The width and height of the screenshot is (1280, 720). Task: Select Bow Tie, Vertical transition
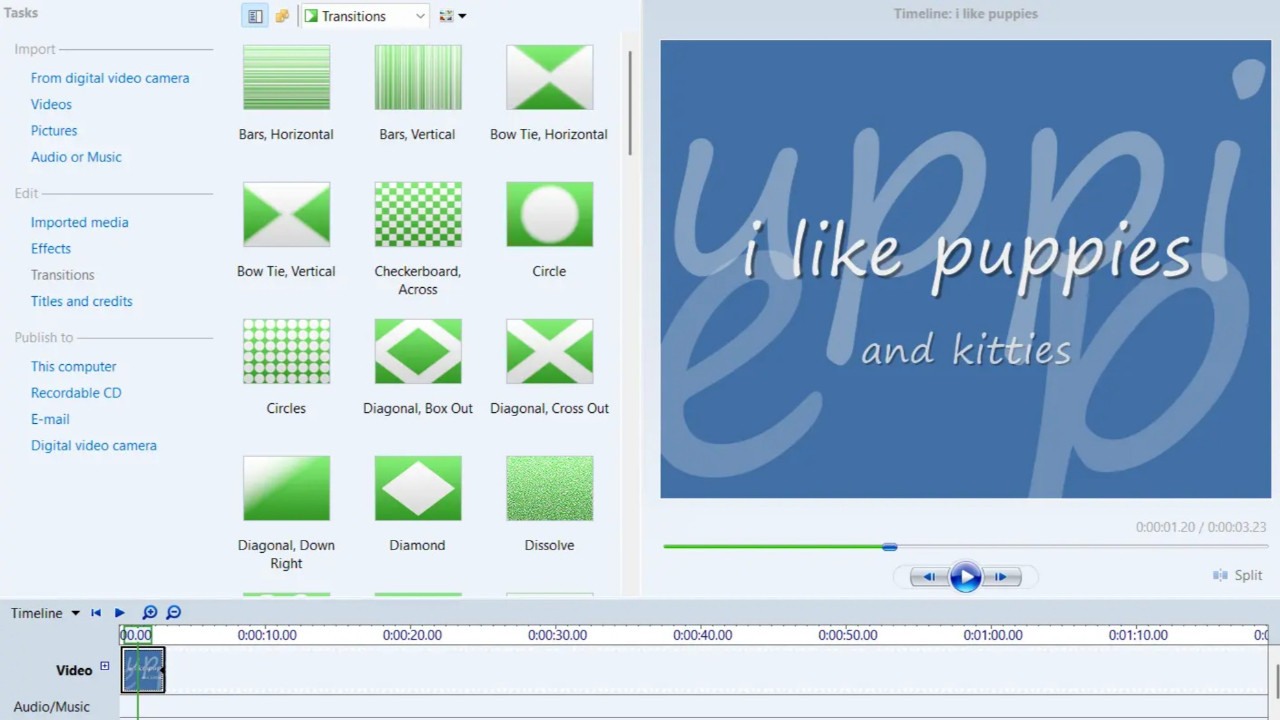[x=286, y=214]
